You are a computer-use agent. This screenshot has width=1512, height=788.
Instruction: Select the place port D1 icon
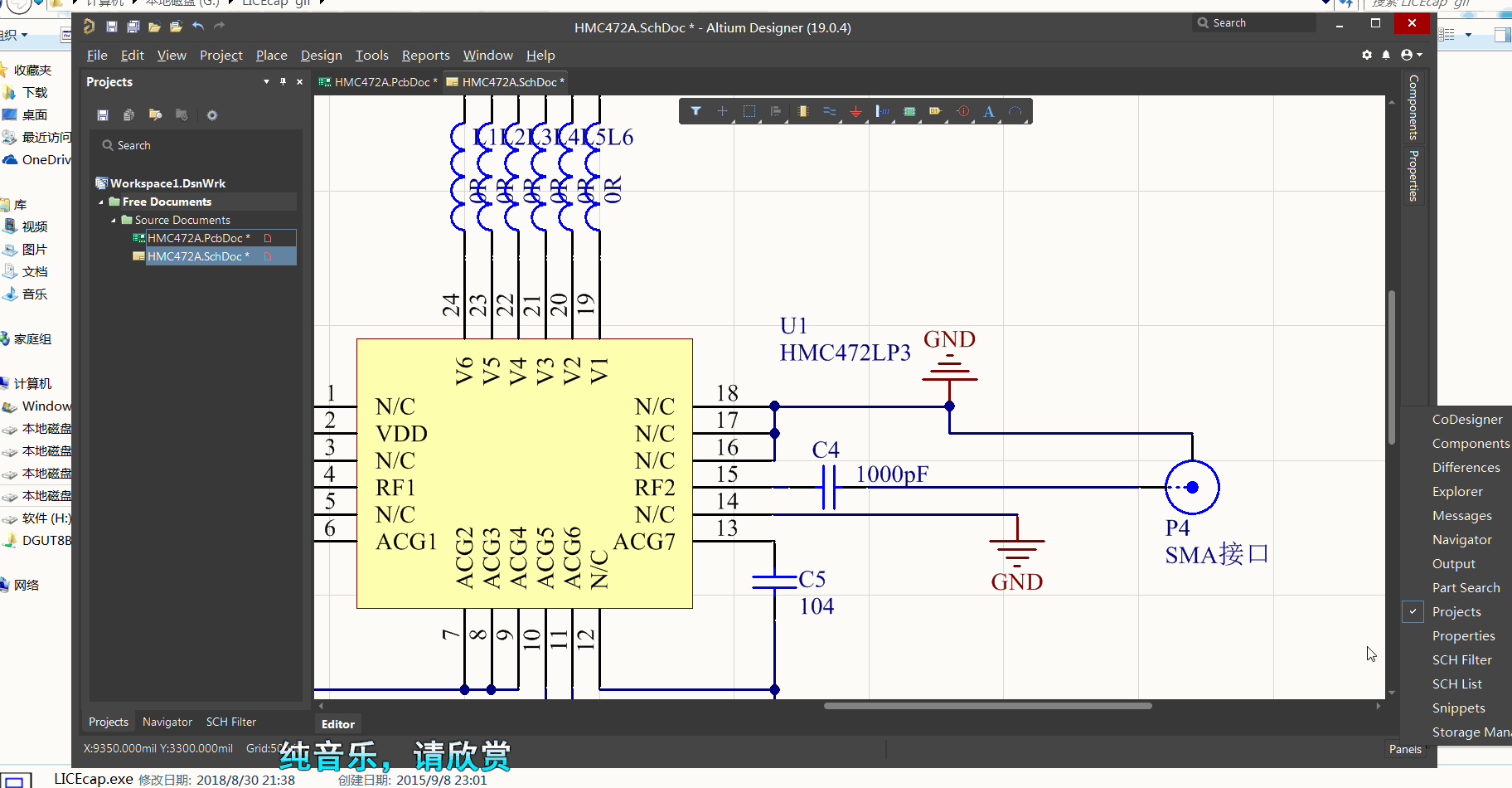coord(936,111)
